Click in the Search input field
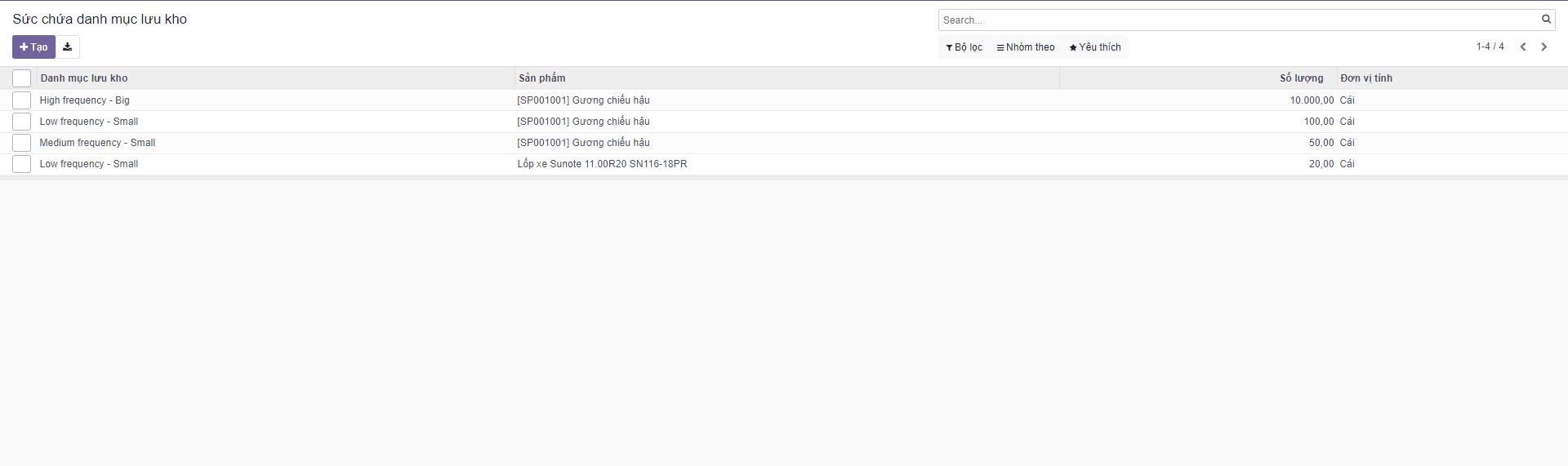 (x=1237, y=20)
